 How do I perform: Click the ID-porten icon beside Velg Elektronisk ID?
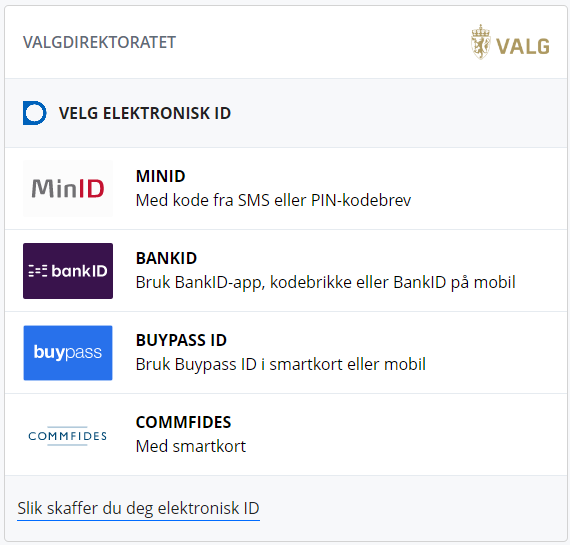coord(35,113)
